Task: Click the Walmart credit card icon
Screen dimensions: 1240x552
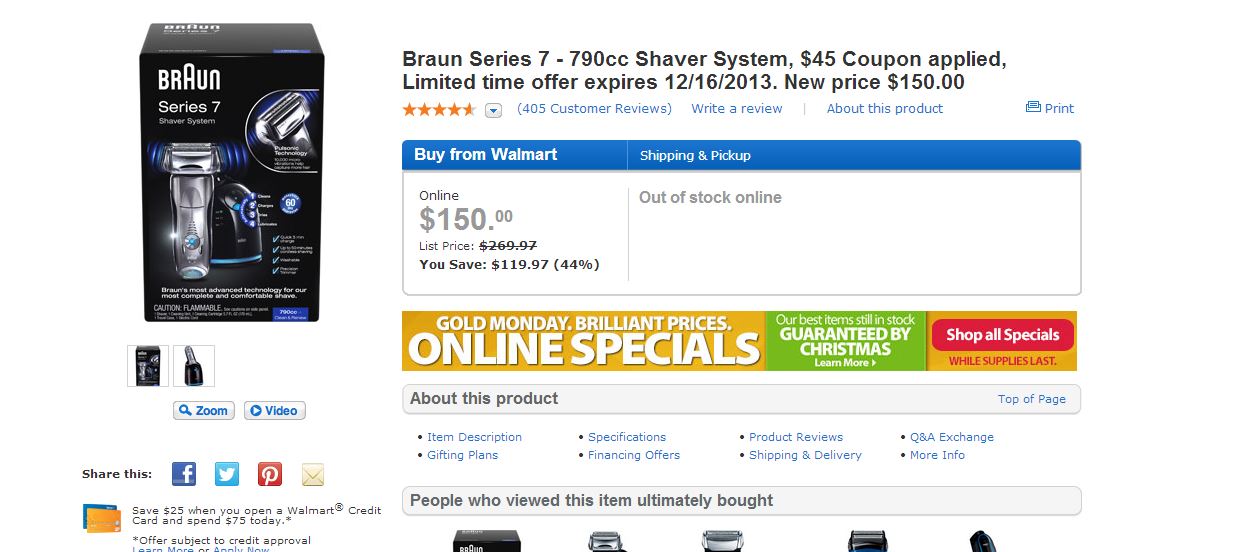Action: point(102,517)
